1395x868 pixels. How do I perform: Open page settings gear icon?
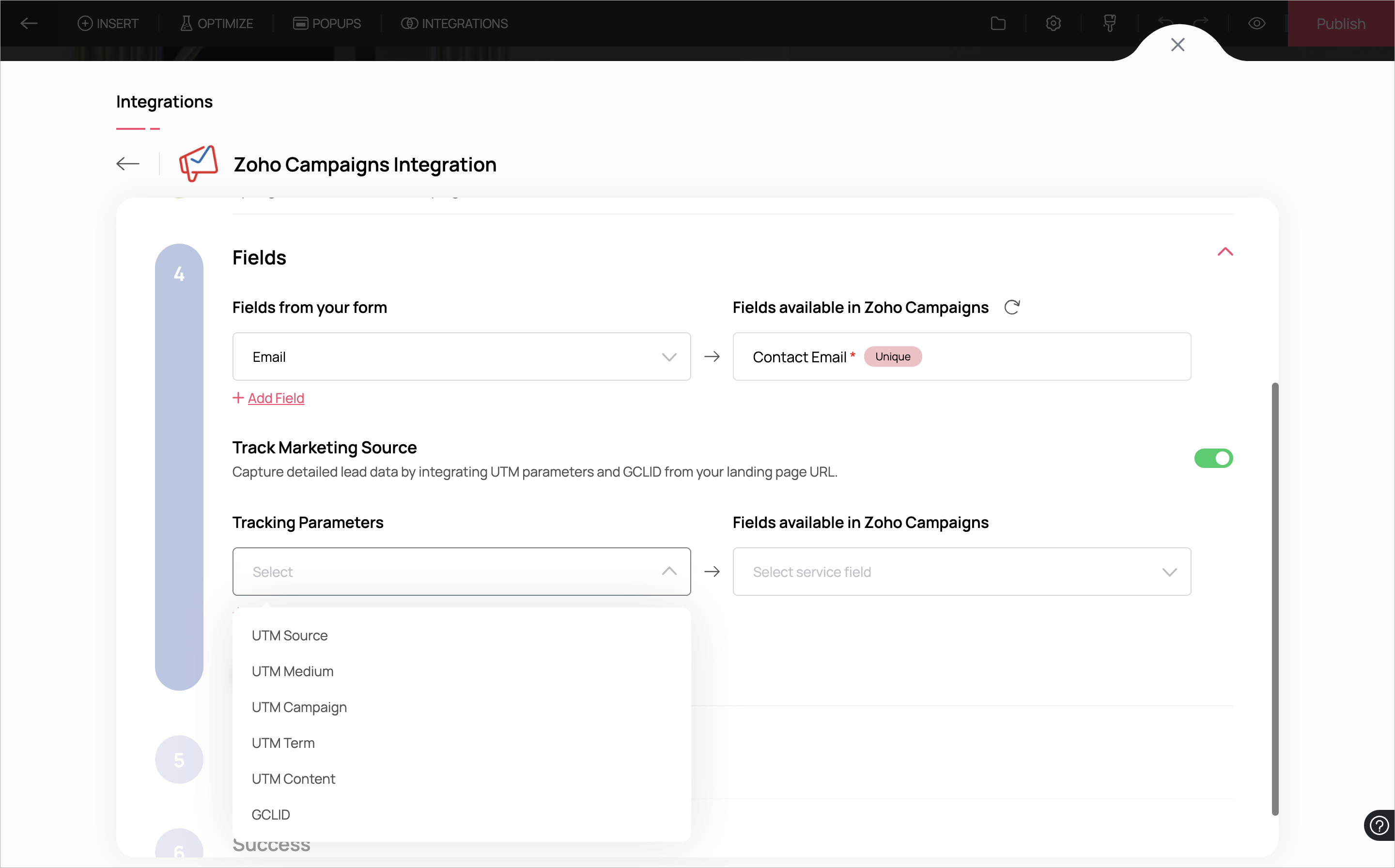click(1053, 24)
